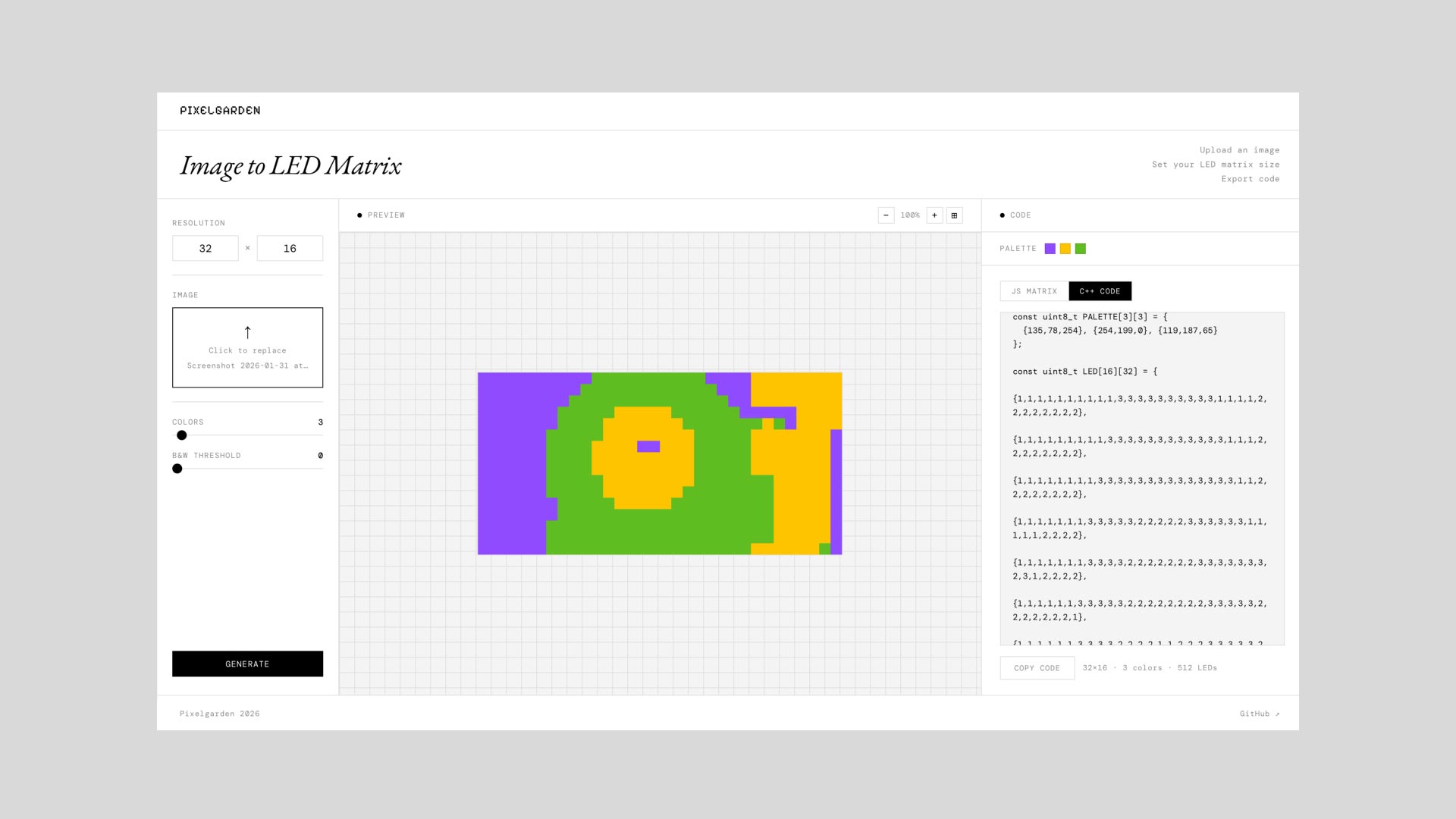
Task: Select the green palette swatch
Action: click(1081, 249)
